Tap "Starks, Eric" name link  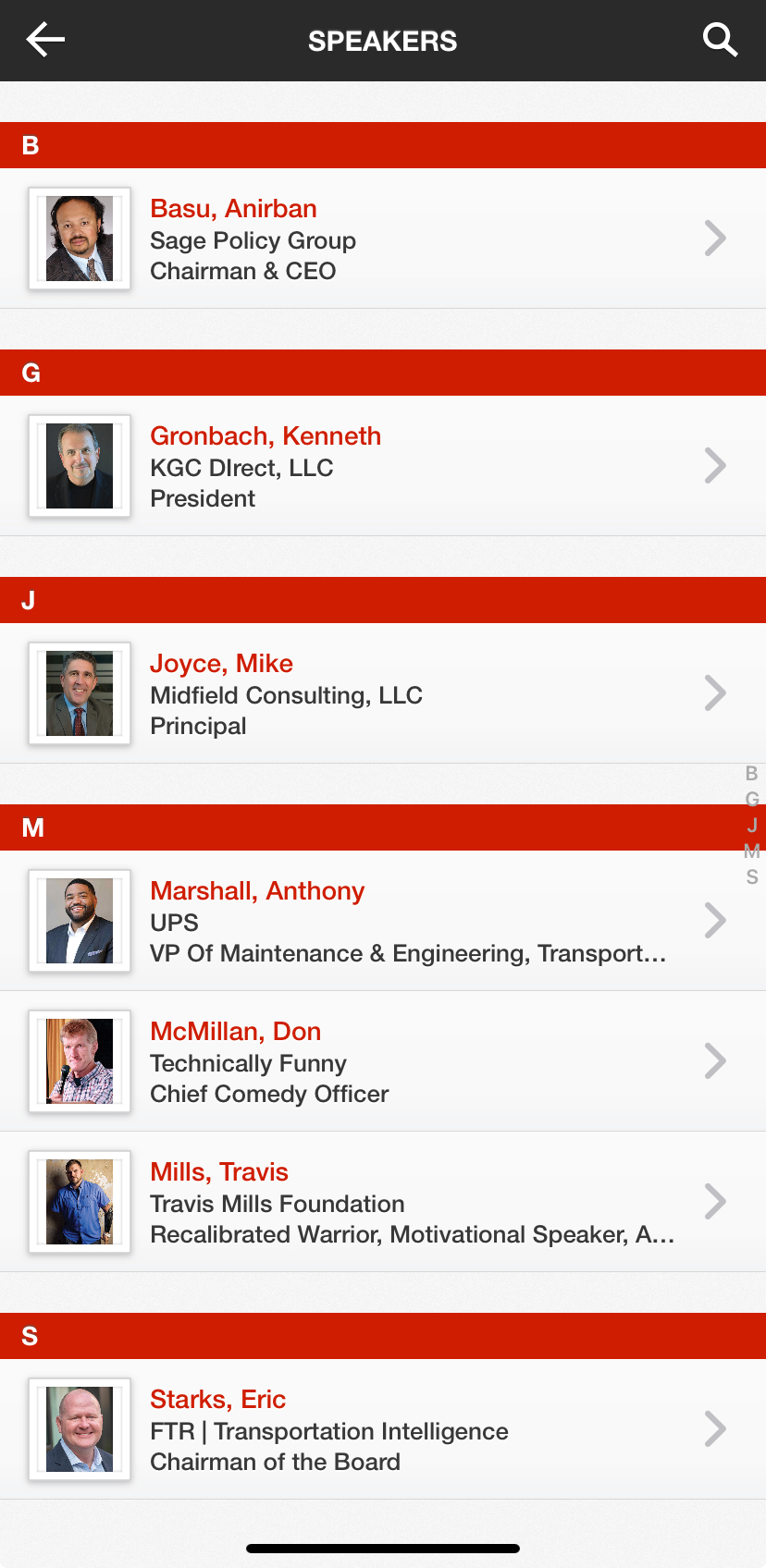217,1400
